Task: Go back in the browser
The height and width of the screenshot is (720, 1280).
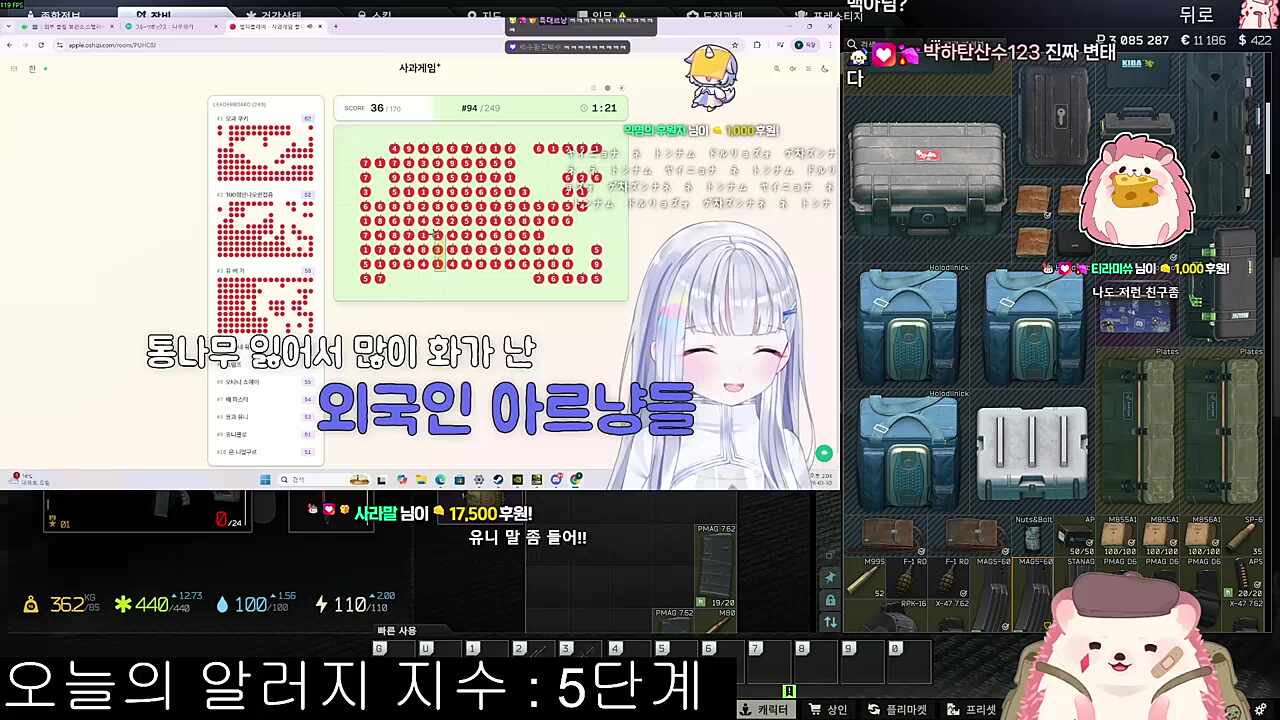Action: pos(10,45)
